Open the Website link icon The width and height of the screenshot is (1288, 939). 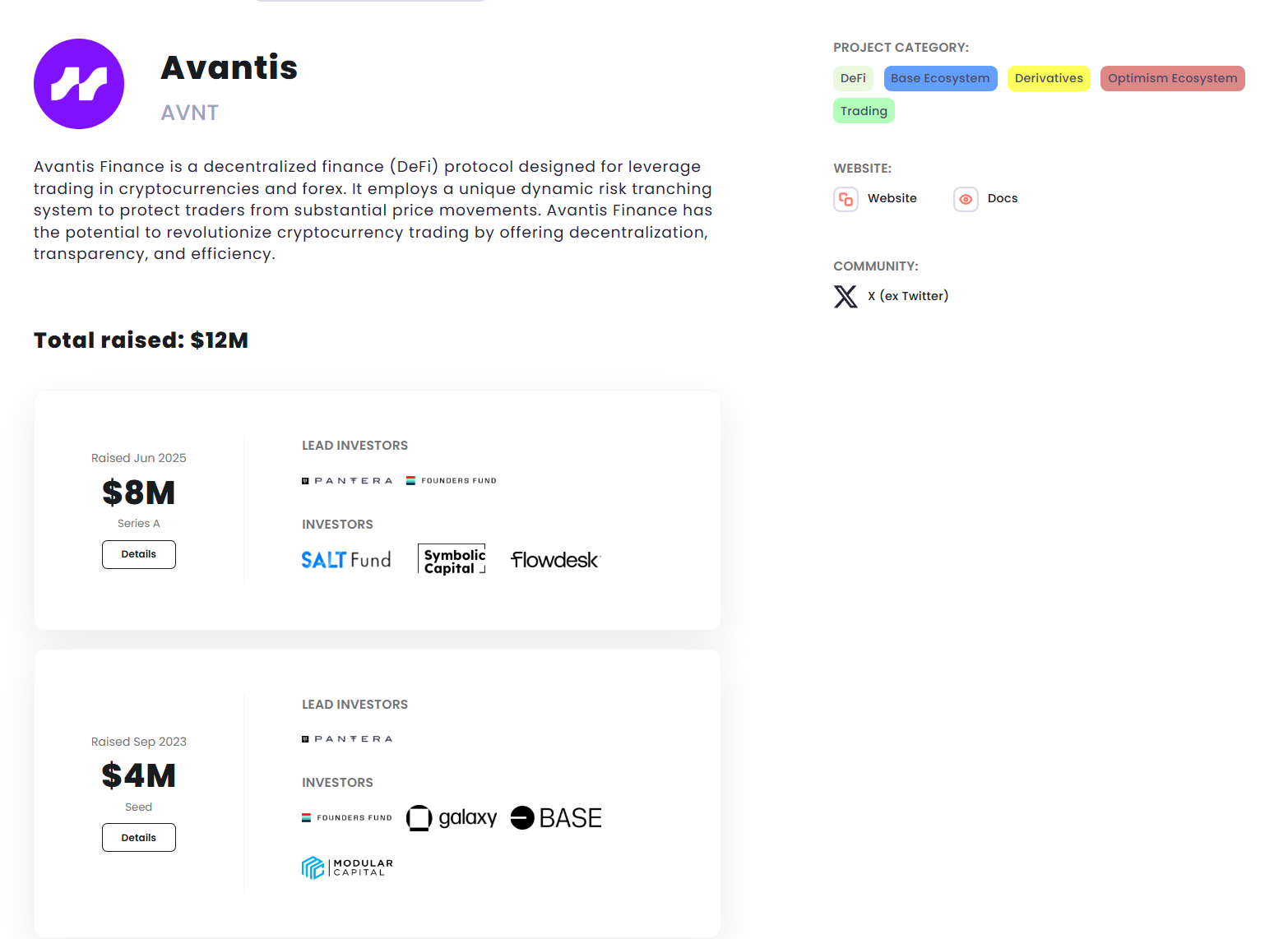[x=846, y=199]
